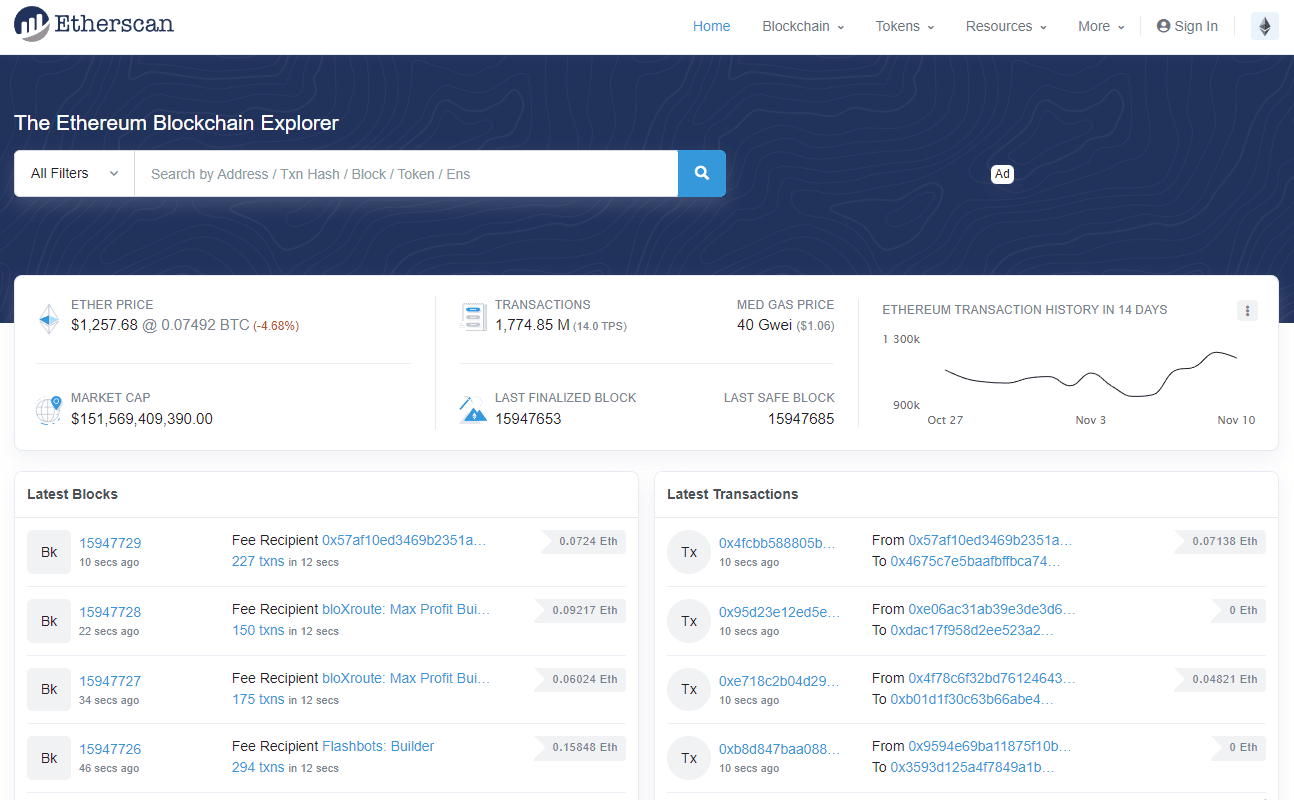Open recipient address 0x3593d125a4f7849a1b
Screen dimensions: 1294x800
point(972,767)
